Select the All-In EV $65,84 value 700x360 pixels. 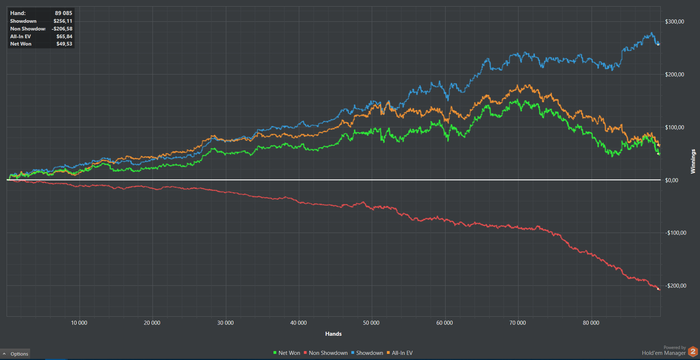(x=63, y=36)
